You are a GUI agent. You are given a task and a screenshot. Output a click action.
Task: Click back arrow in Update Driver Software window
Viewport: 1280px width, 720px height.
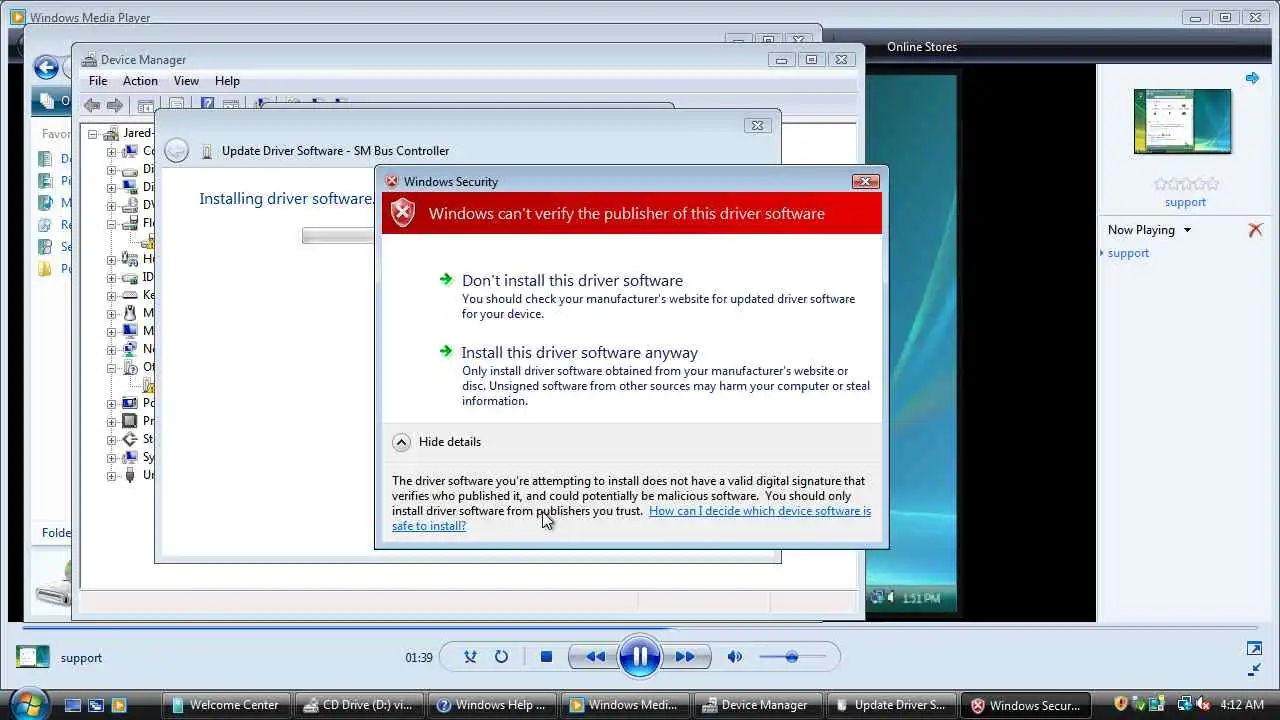tap(176, 151)
